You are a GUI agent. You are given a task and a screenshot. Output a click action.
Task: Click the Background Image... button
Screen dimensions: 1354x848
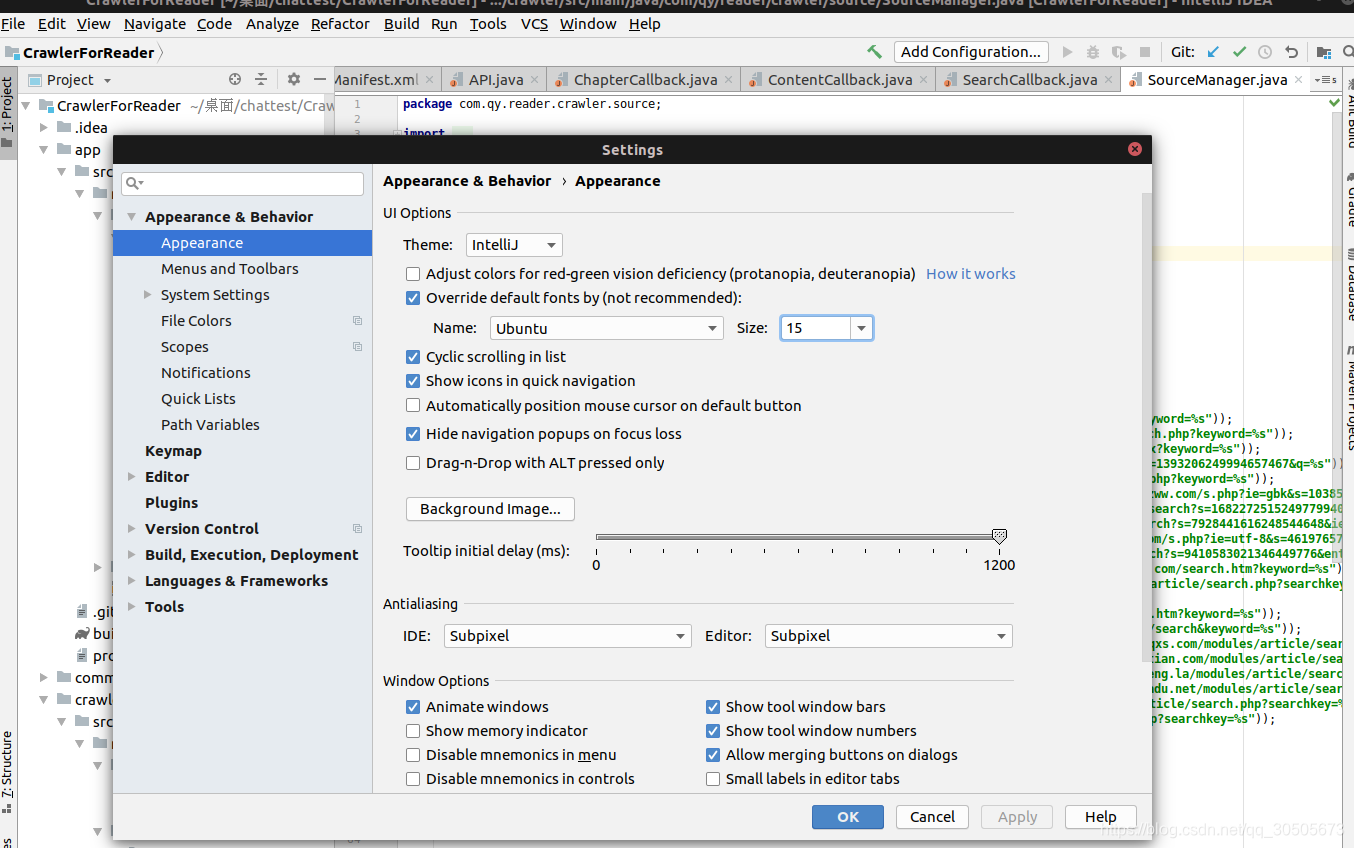[x=490, y=509]
